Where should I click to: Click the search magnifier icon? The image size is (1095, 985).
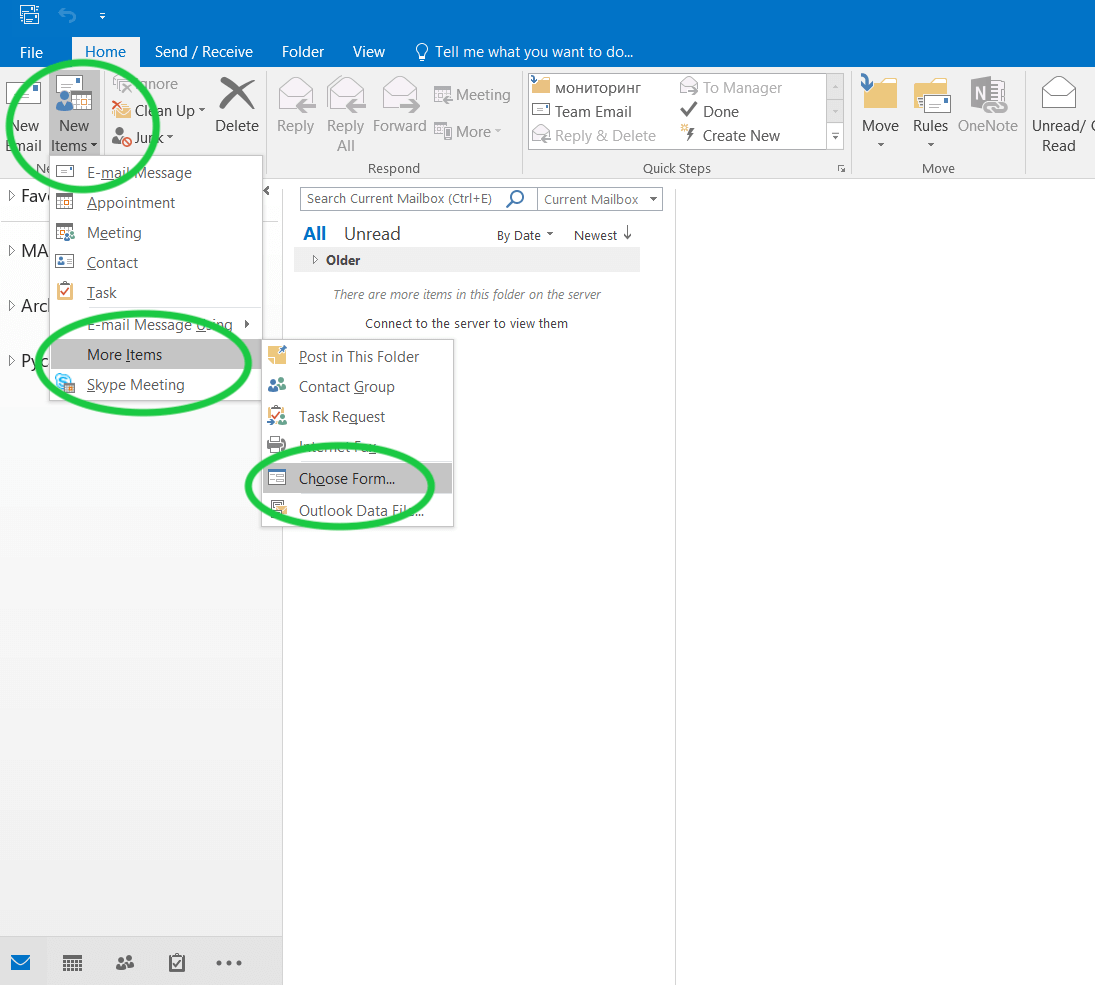pyautogui.click(x=515, y=198)
